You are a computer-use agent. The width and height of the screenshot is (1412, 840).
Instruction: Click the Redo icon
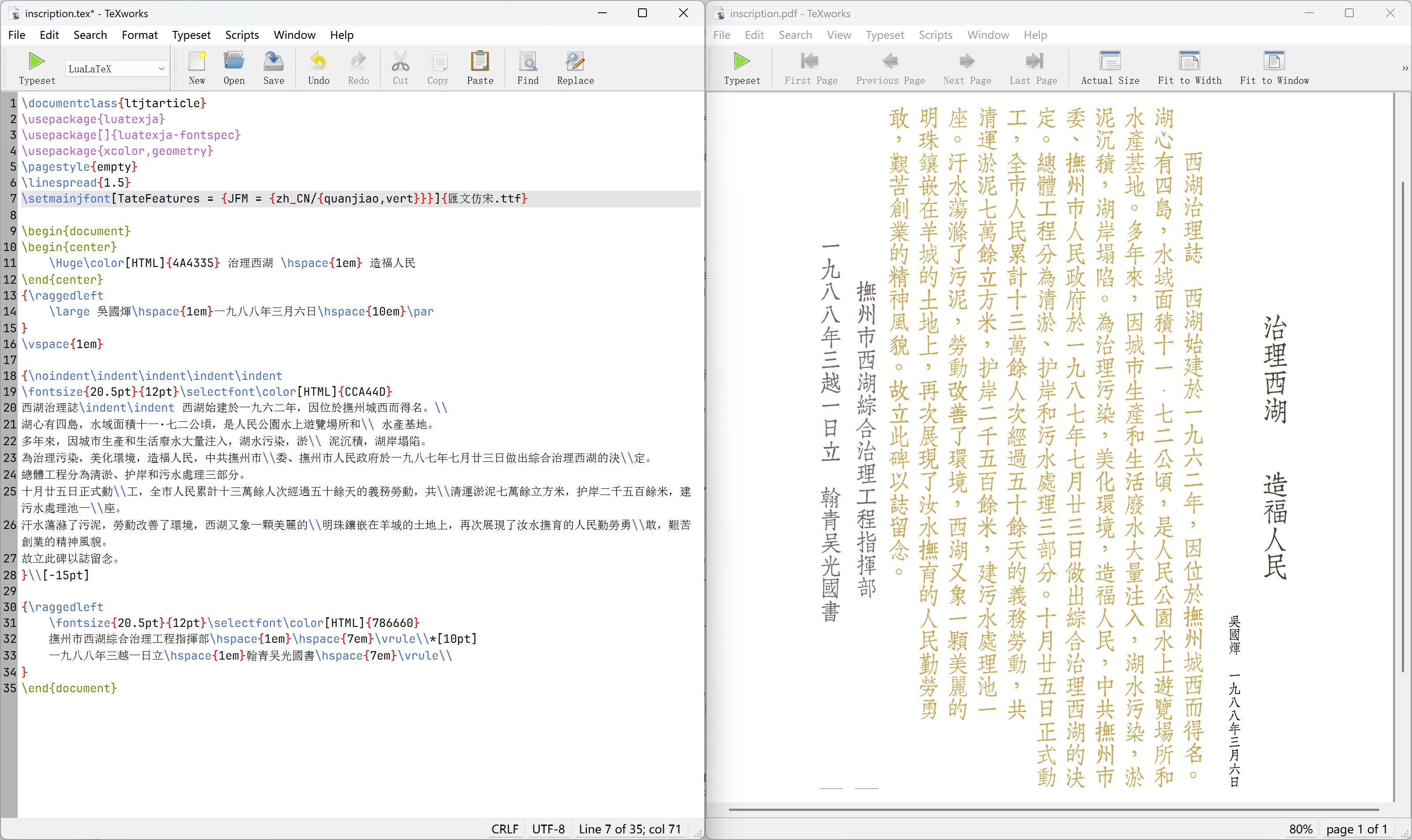358,68
